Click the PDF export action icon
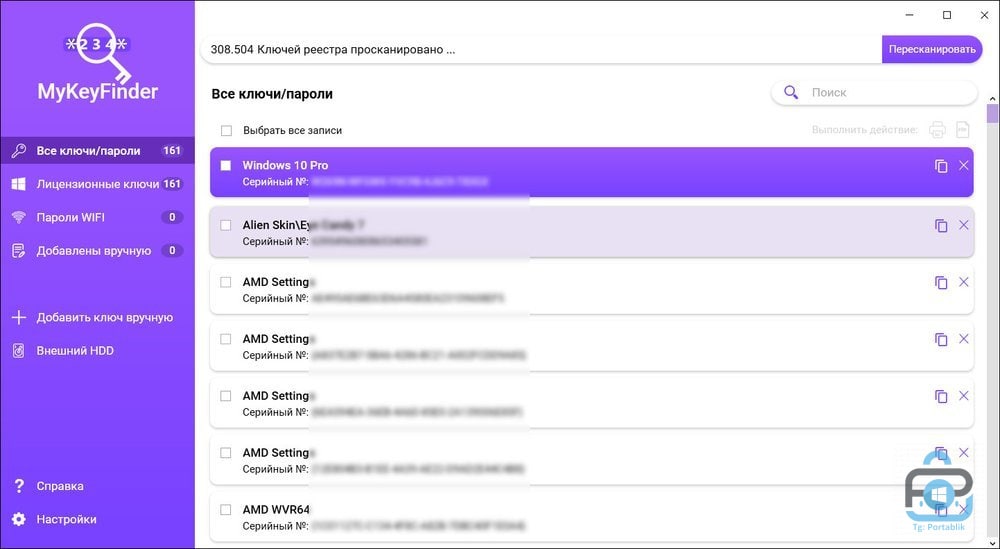This screenshot has height=549, width=1000. point(962,129)
